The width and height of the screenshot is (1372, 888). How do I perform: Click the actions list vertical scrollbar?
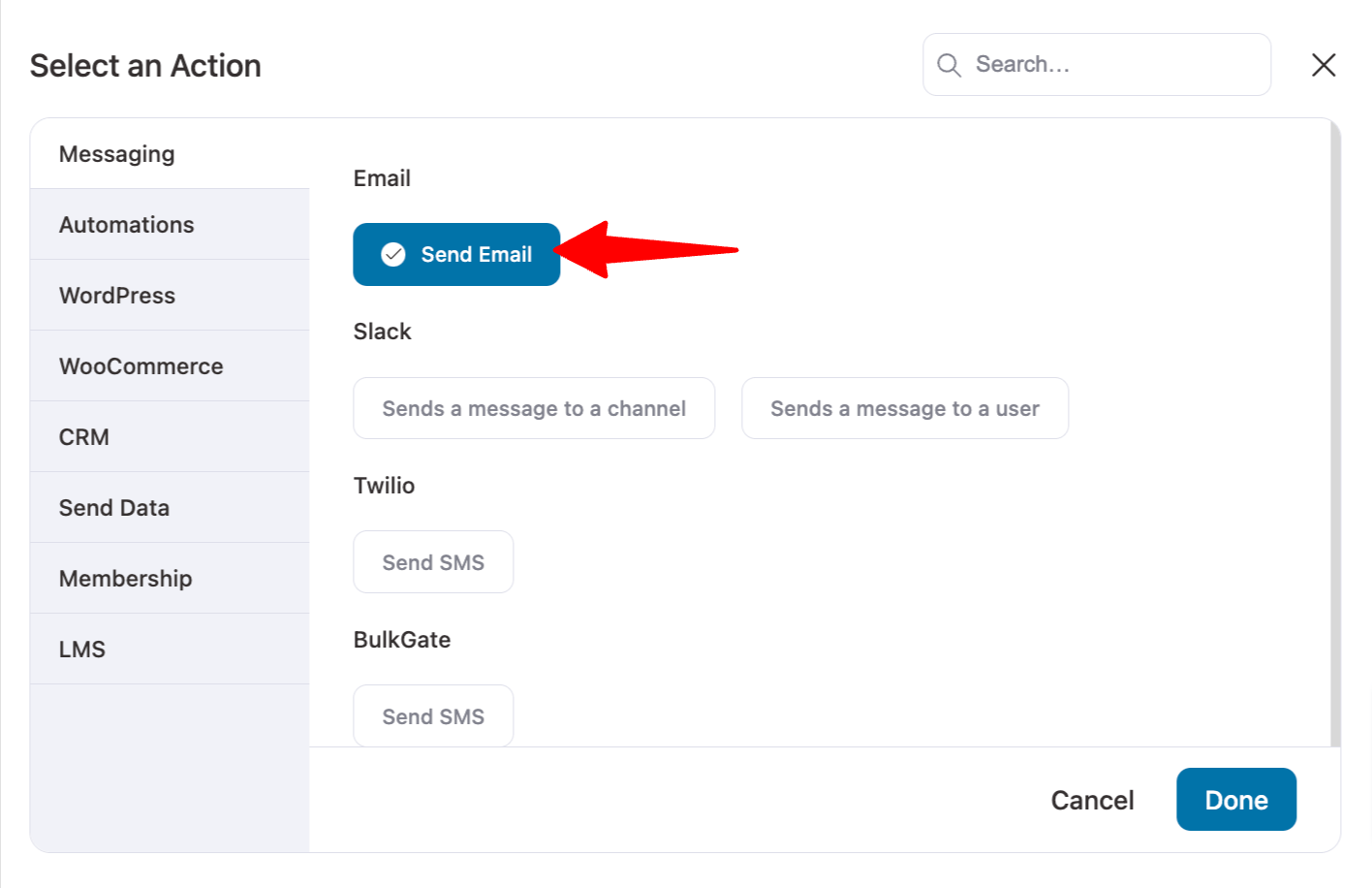(x=1335, y=432)
